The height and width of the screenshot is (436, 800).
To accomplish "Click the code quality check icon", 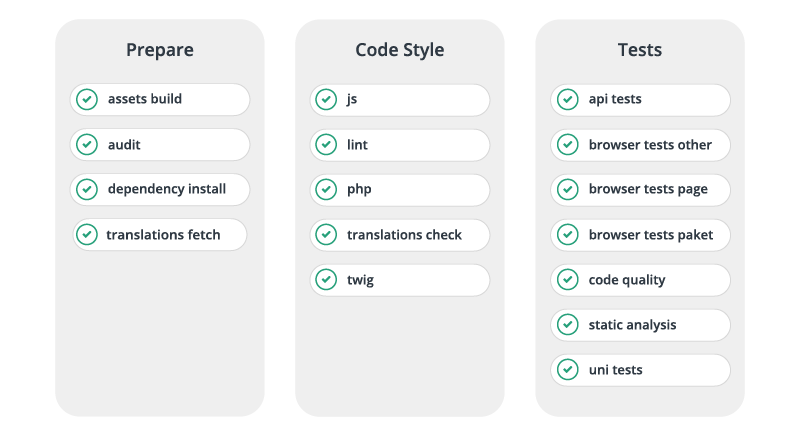I will (x=567, y=279).
